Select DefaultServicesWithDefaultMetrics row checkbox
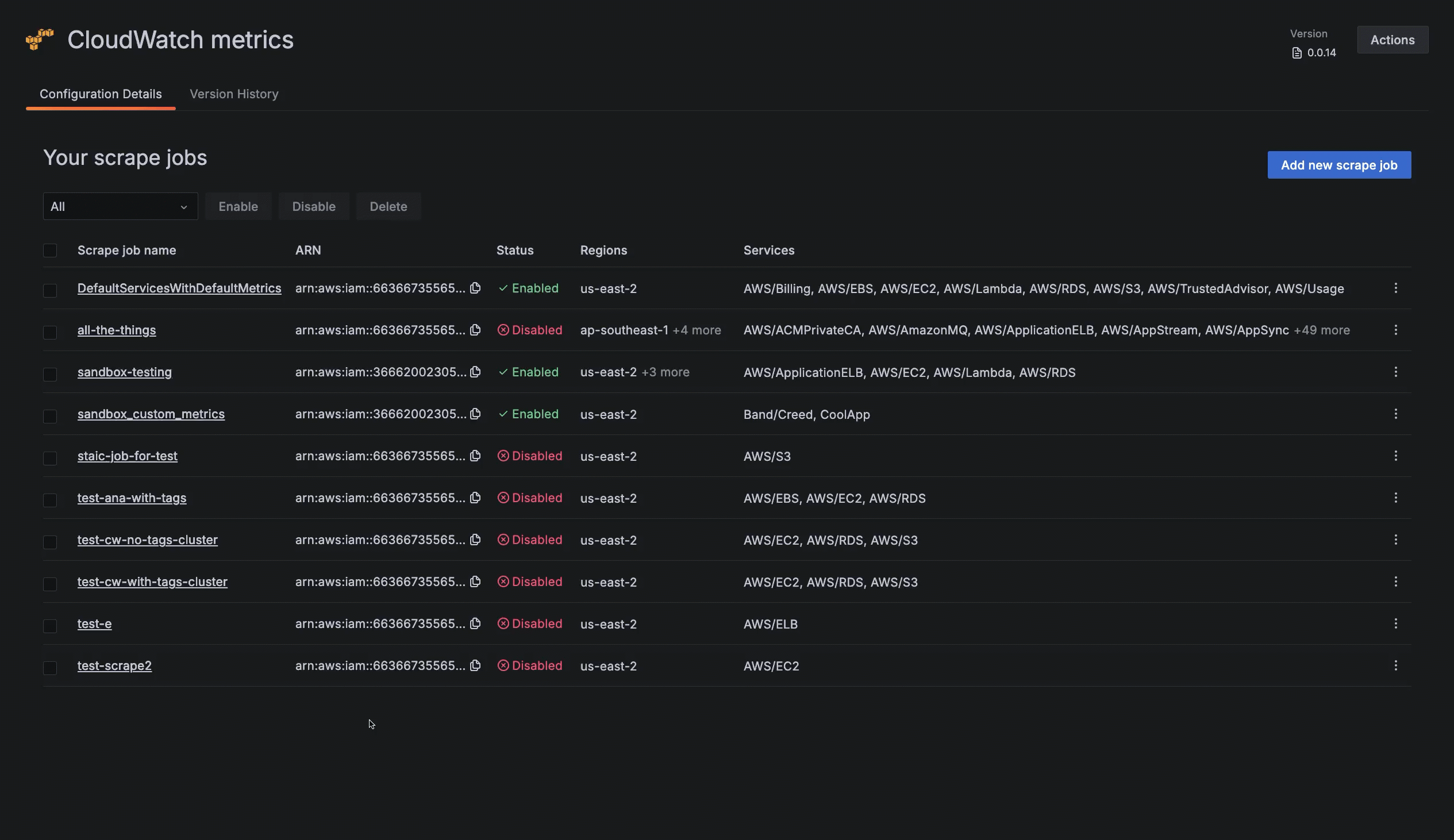Image resolution: width=1454 pixels, height=840 pixels. pos(50,290)
